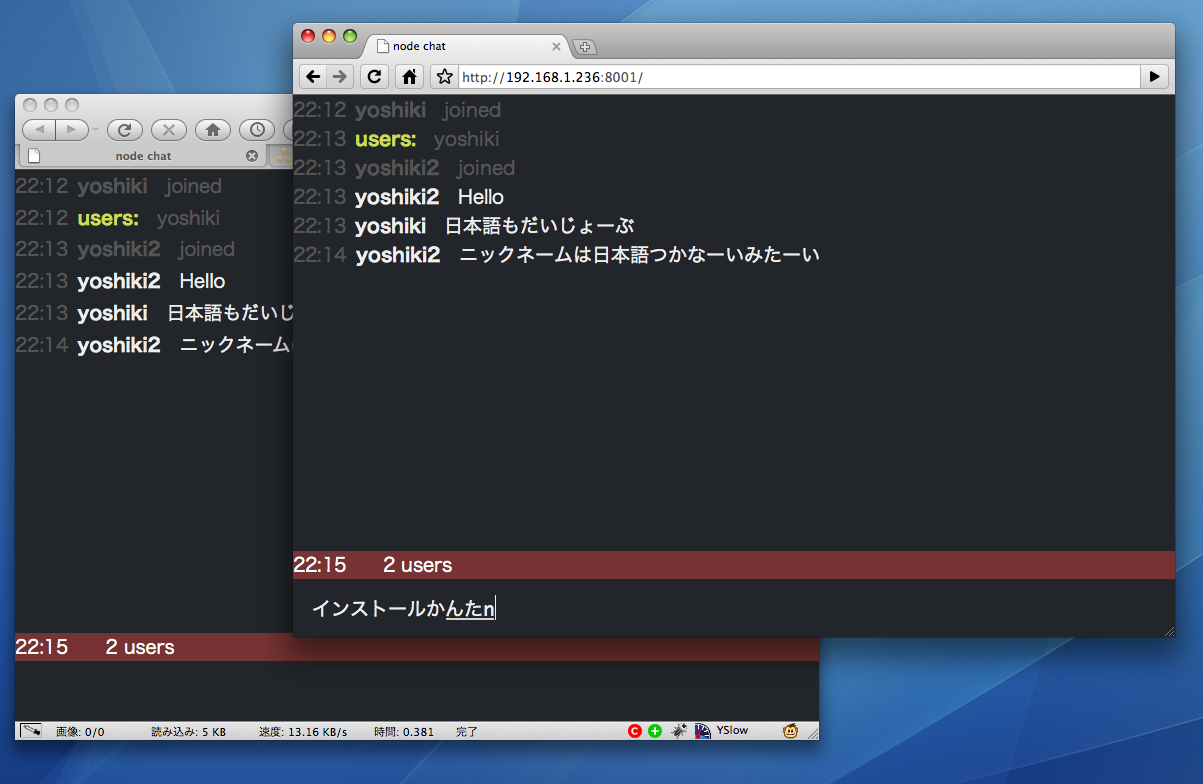This screenshot has width=1203, height=784.
Task: Select the node chat tab in Chrome
Action: tap(460, 46)
